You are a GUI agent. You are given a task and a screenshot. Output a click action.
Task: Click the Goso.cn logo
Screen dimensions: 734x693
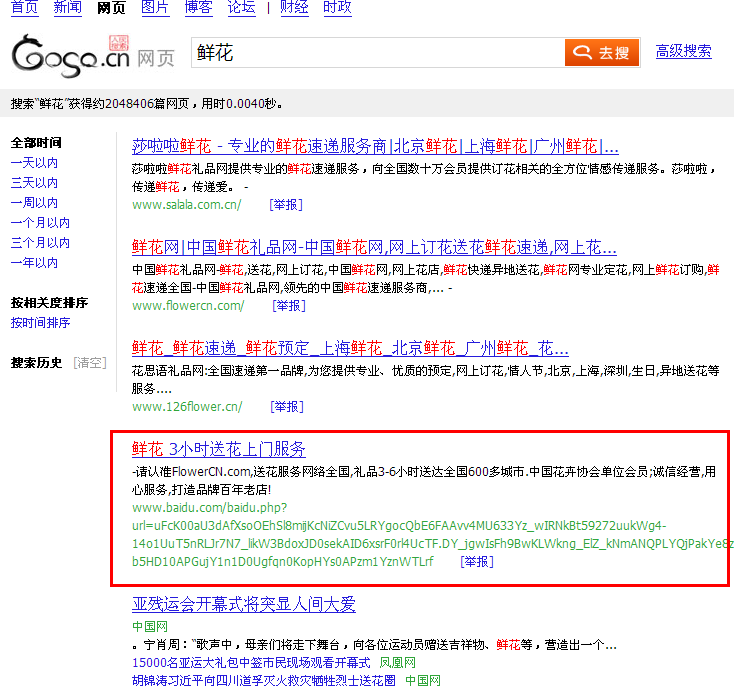click(x=70, y=56)
